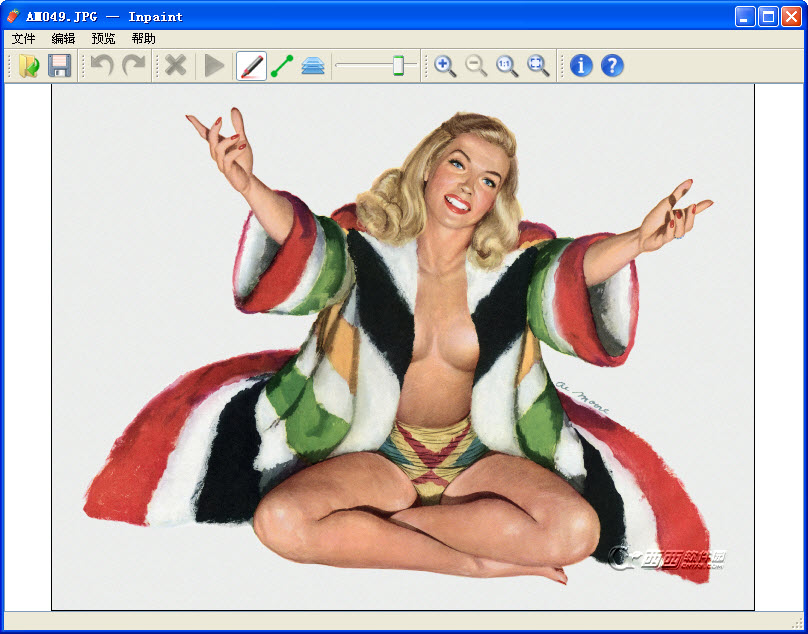Zoom out of the image
Viewport: 808px width, 634px height.
pos(476,66)
